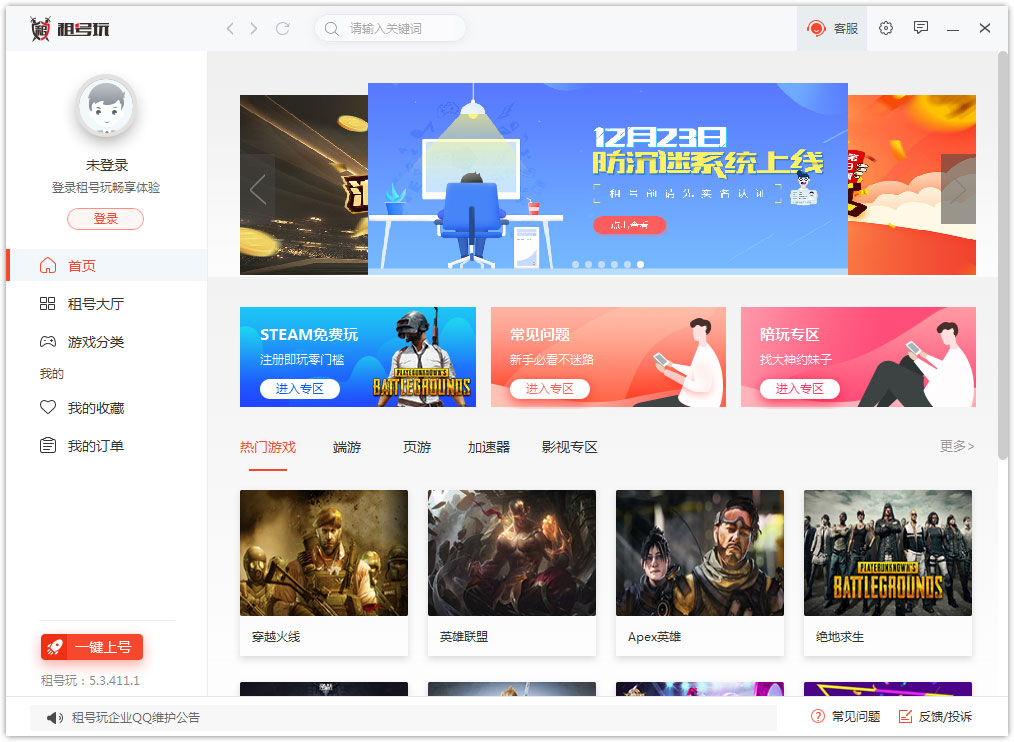Click the default user avatar

coord(105,106)
